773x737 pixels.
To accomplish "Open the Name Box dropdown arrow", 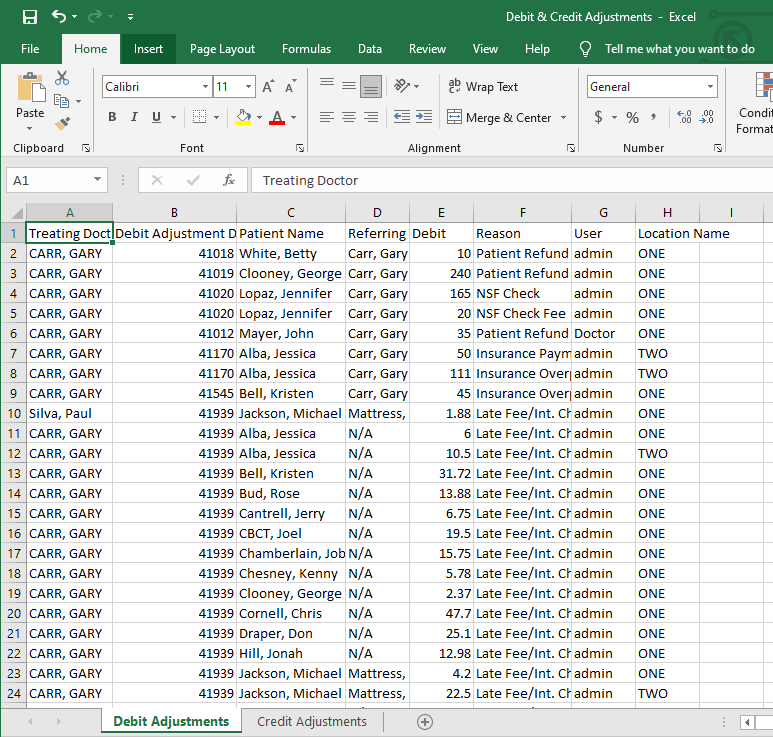I will pyautogui.click(x=98, y=180).
